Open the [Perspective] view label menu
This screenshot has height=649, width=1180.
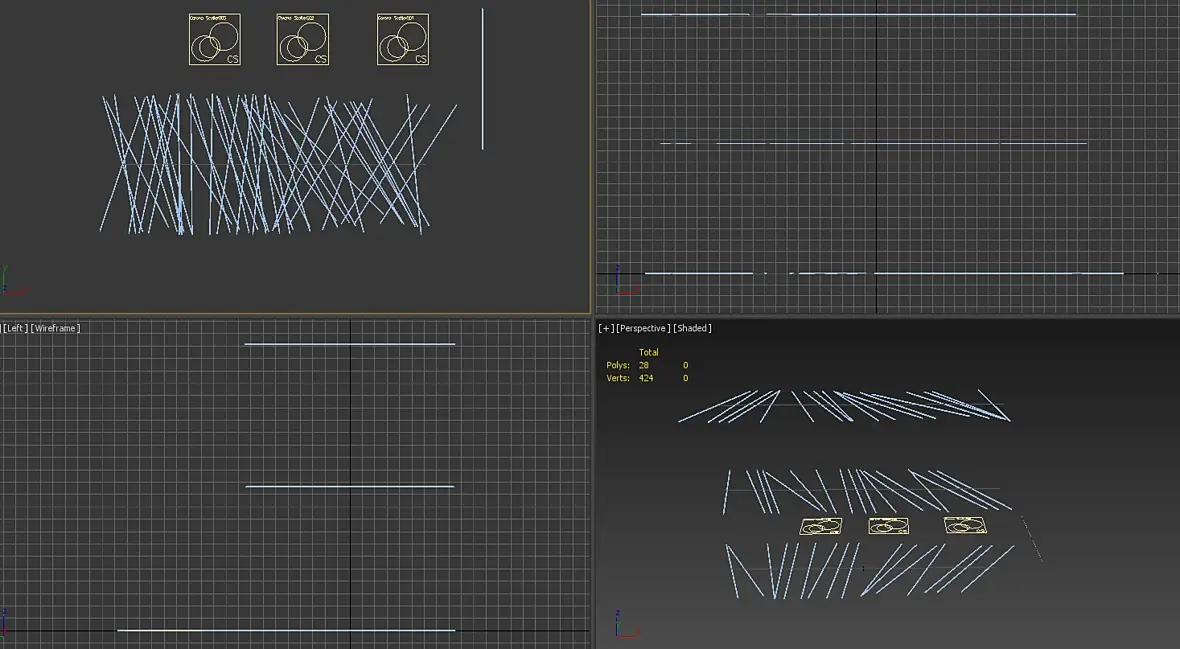[x=643, y=328]
